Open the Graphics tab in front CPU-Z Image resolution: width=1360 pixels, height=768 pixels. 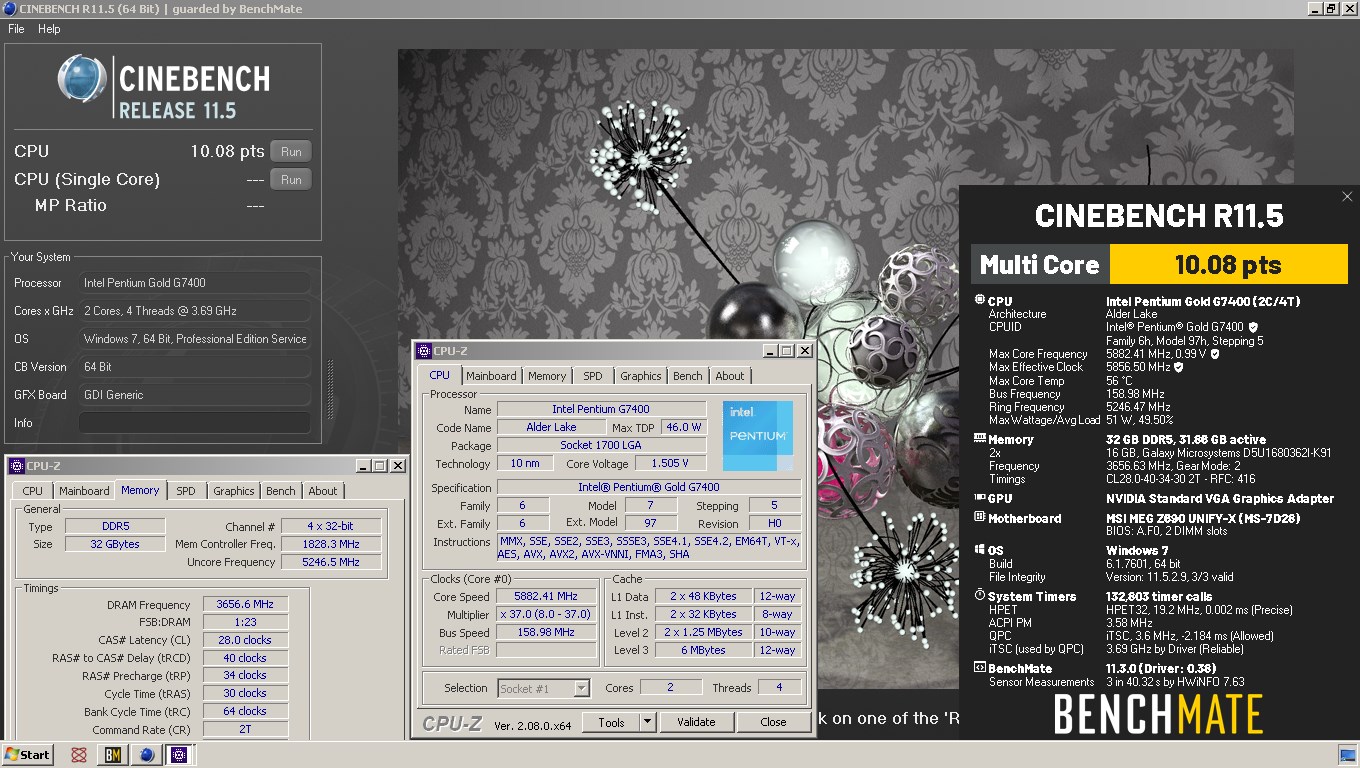tap(640, 376)
